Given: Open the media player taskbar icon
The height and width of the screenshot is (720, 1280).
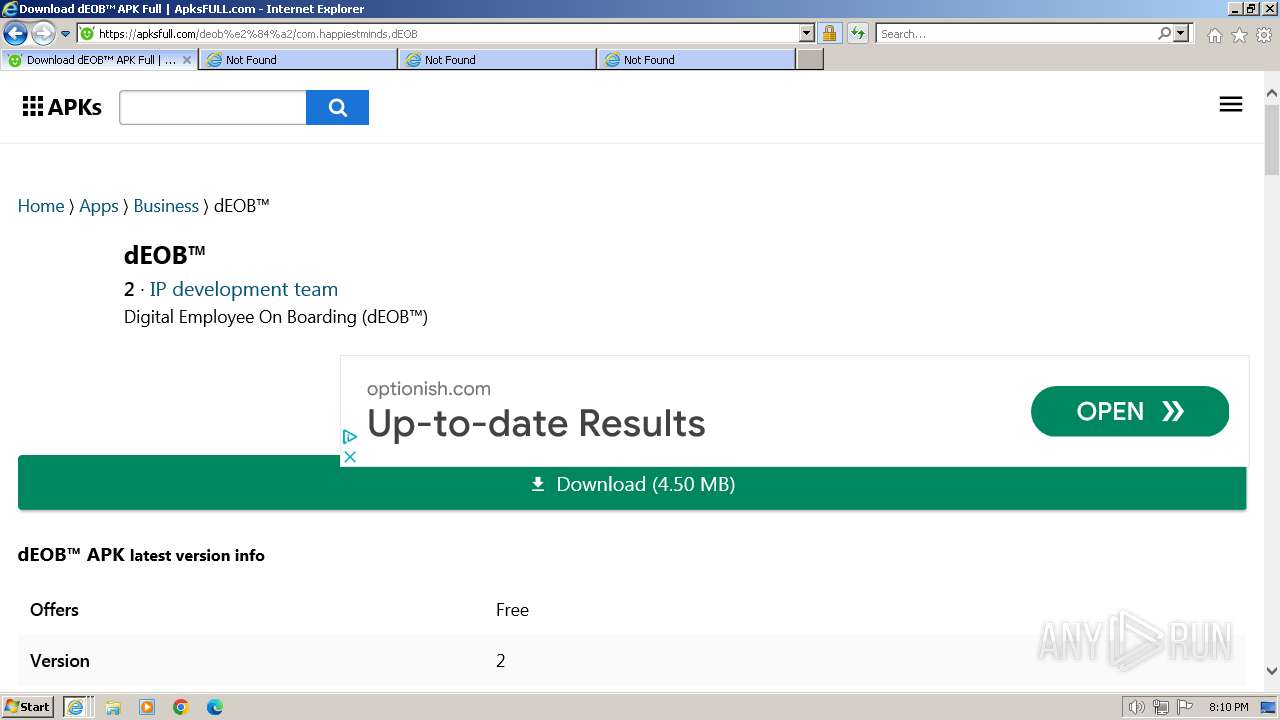Looking at the screenshot, I should click(x=147, y=707).
